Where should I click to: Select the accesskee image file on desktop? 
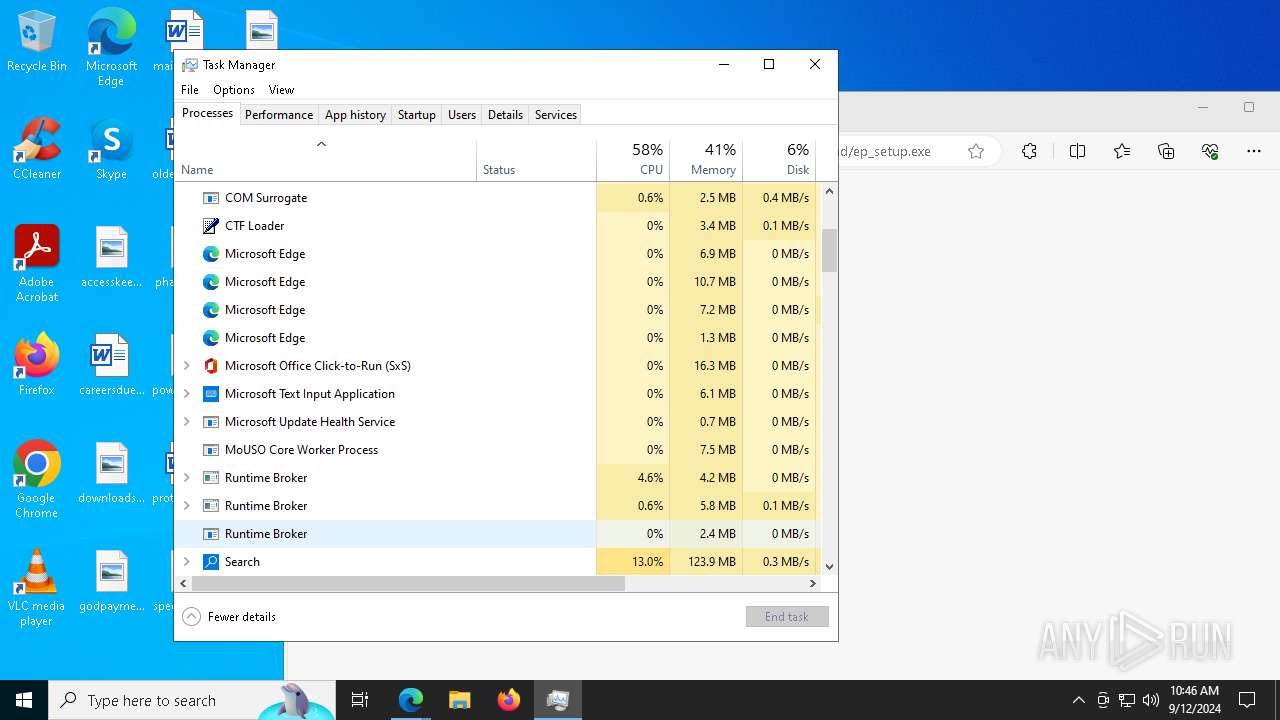click(x=111, y=256)
